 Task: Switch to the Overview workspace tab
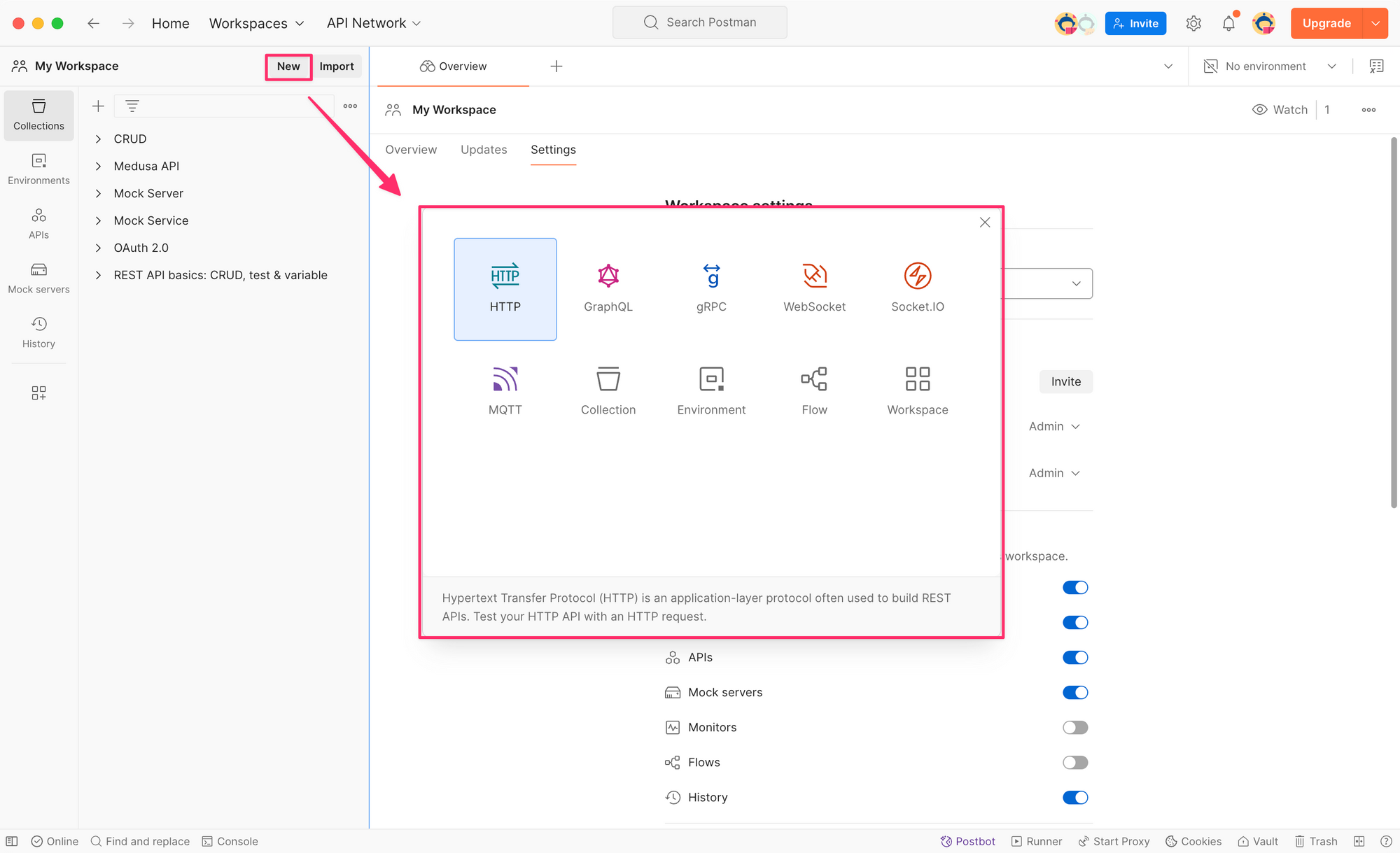pyautogui.click(x=411, y=149)
